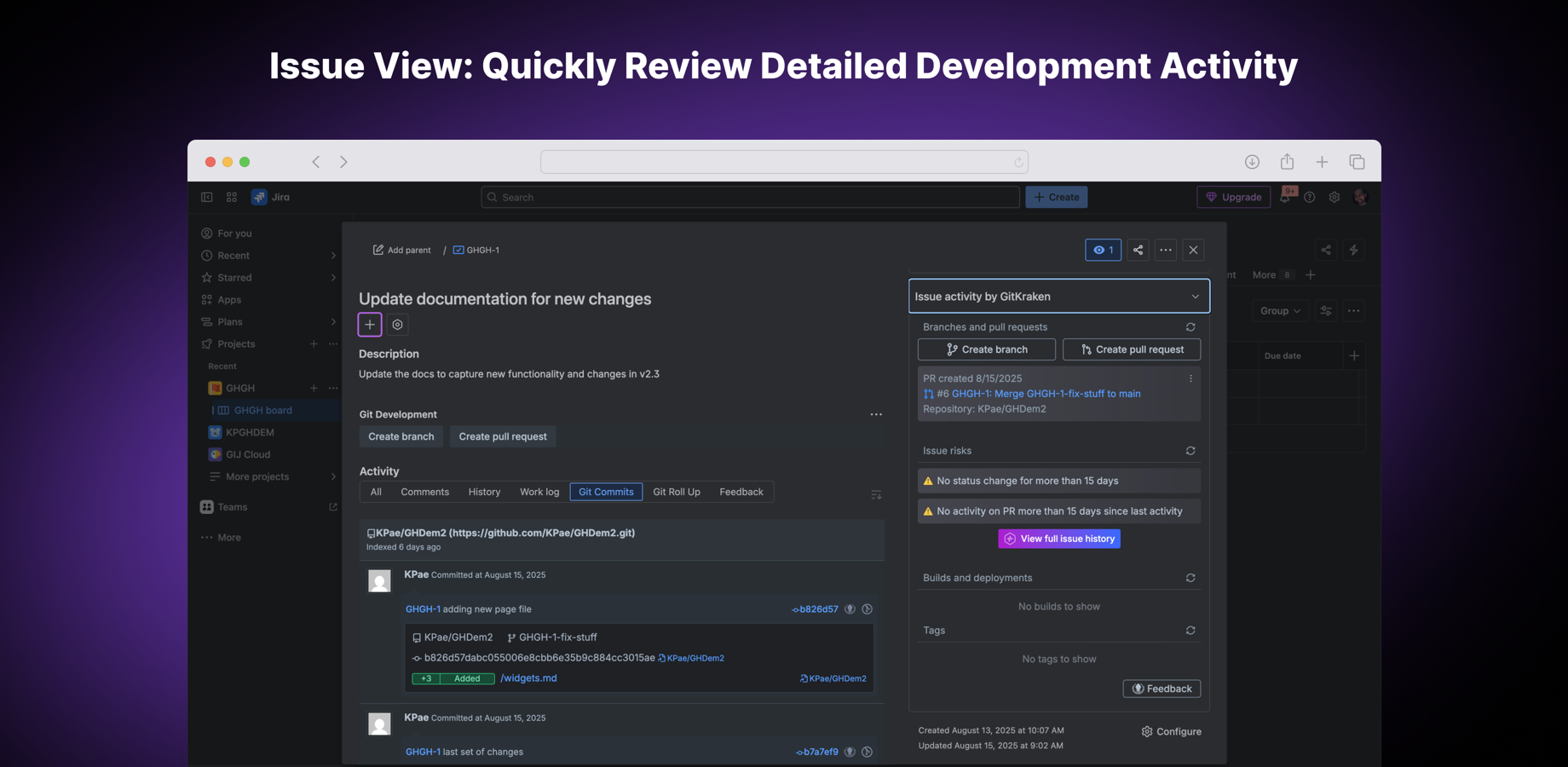Expand the Plans sidebar chevron
This screenshot has height=767, width=1568.
[333, 322]
